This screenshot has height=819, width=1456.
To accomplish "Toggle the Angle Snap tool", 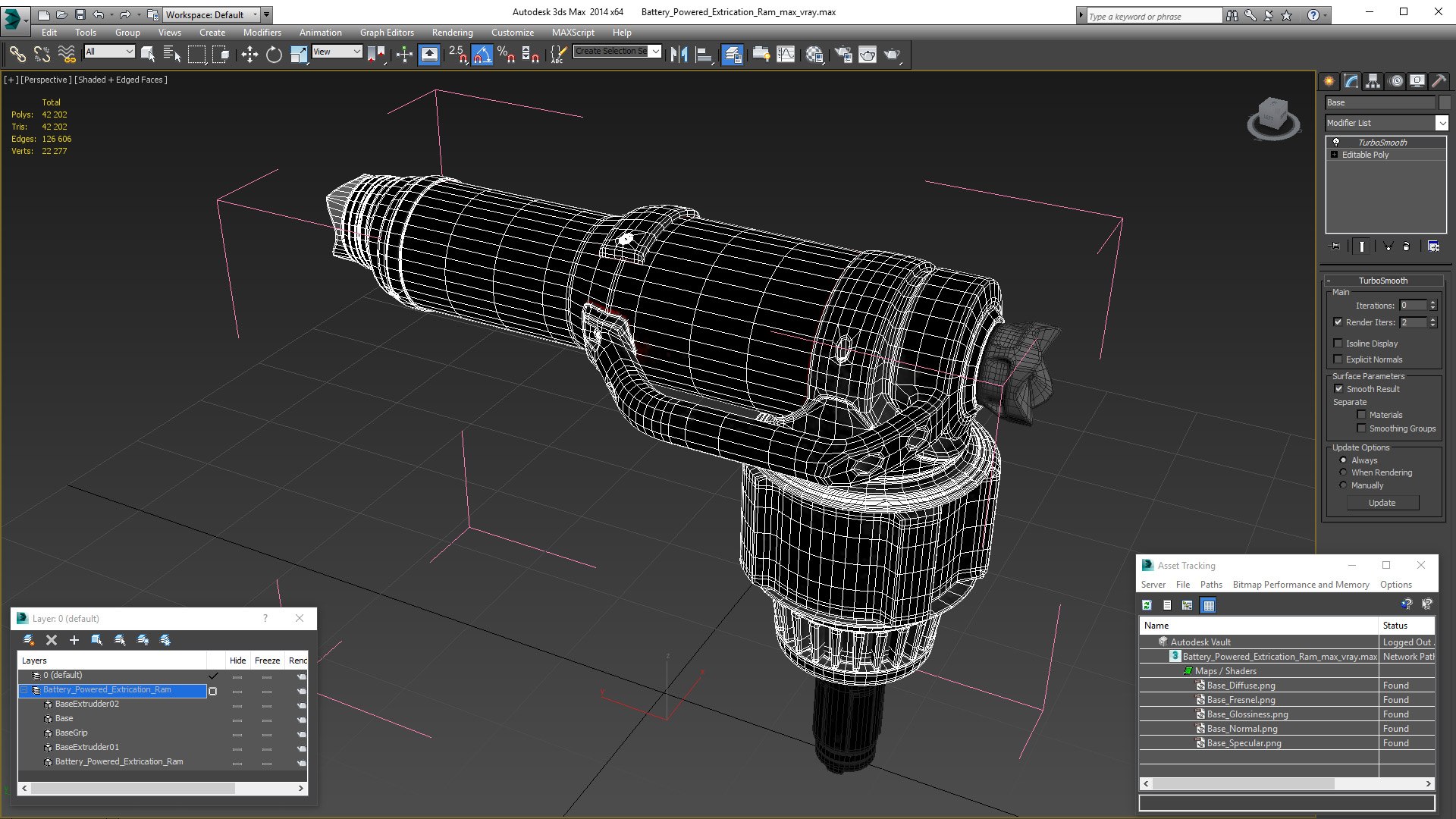I will [482, 55].
